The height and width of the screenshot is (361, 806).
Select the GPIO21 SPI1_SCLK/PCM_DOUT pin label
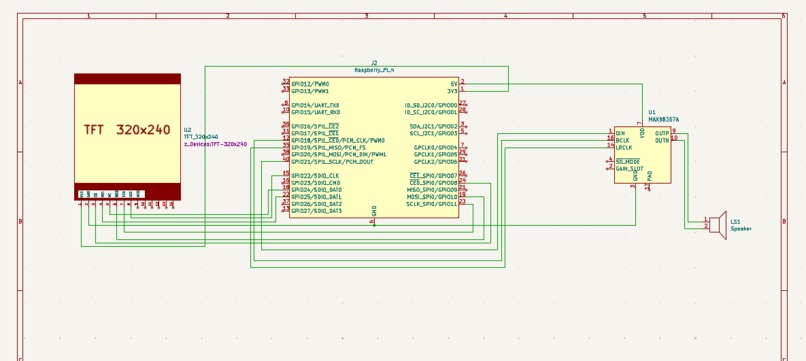[x=332, y=162]
